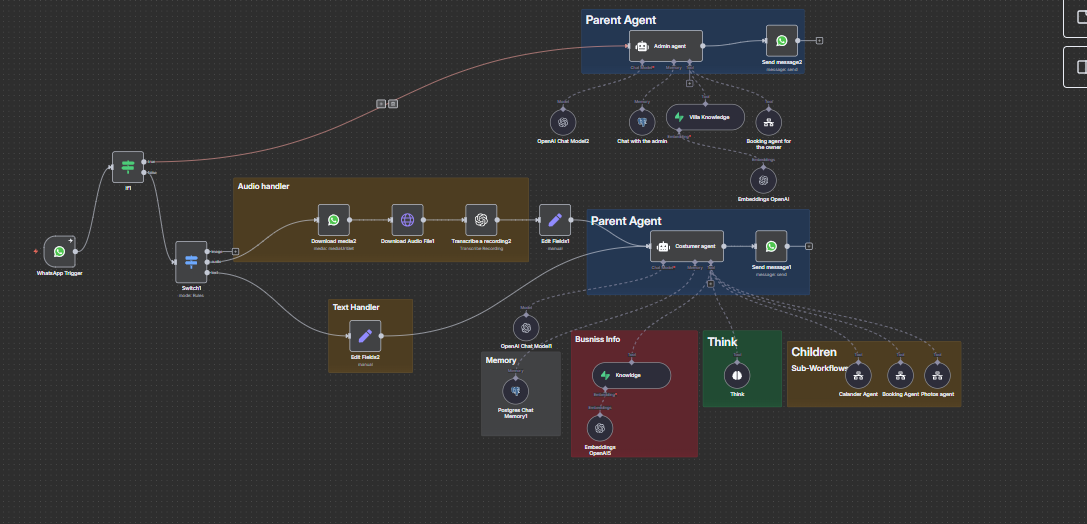The width and height of the screenshot is (1087, 524).
Task: Add a tool below Costumer agent's Tool port
Action: 710,284
